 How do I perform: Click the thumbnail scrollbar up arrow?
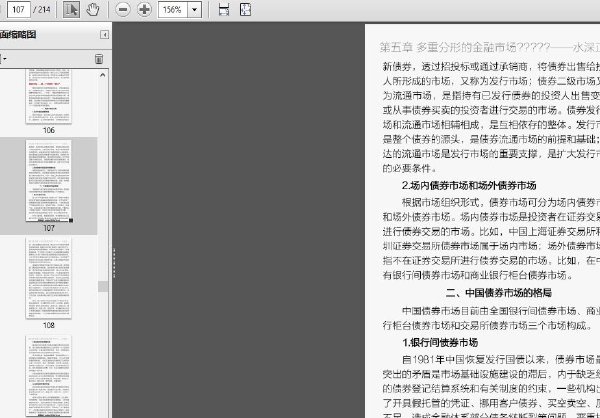click(x=103, y=75)
